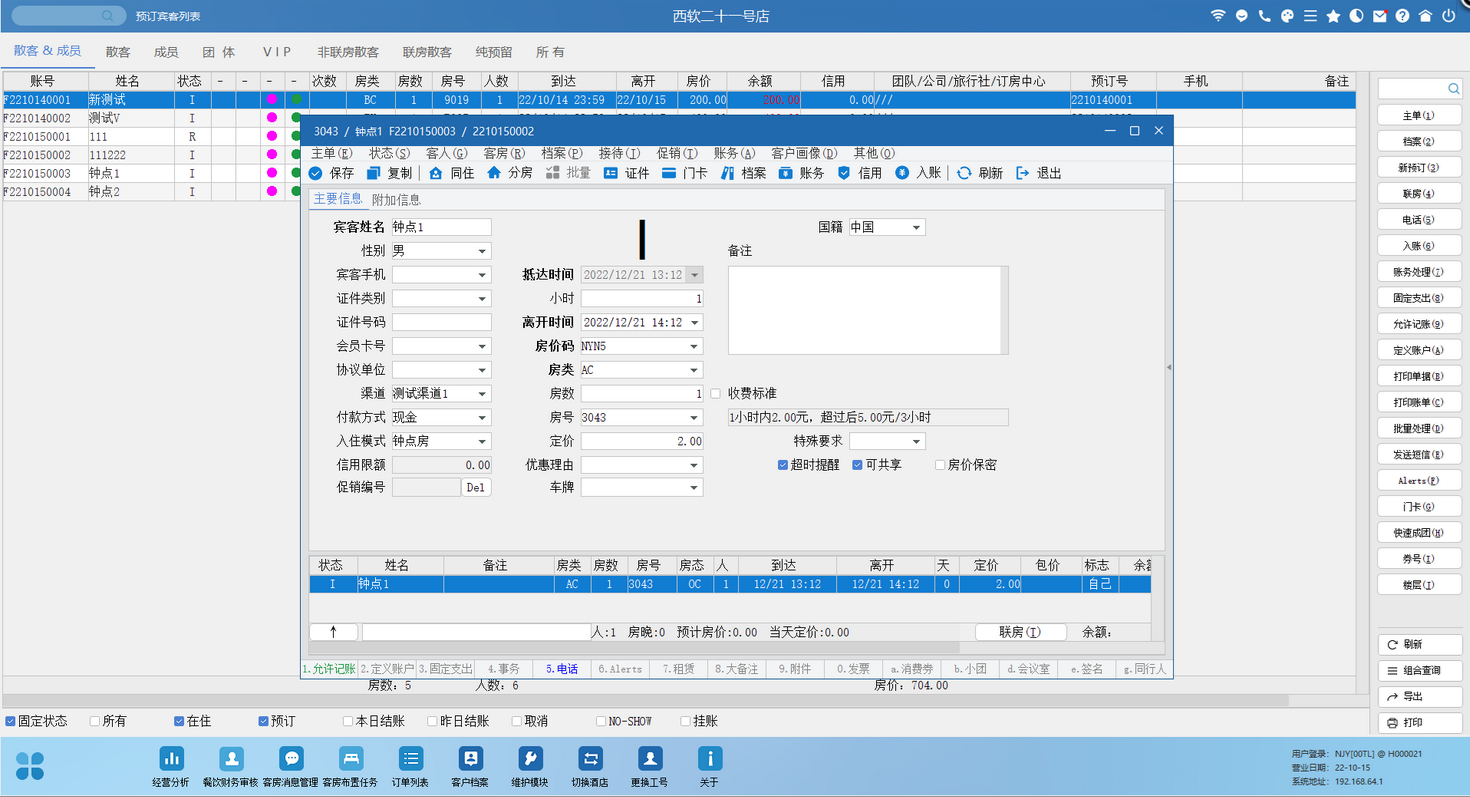
Task: Click the 入账 post-charge toolbar icon
Action: click(902, 173)
